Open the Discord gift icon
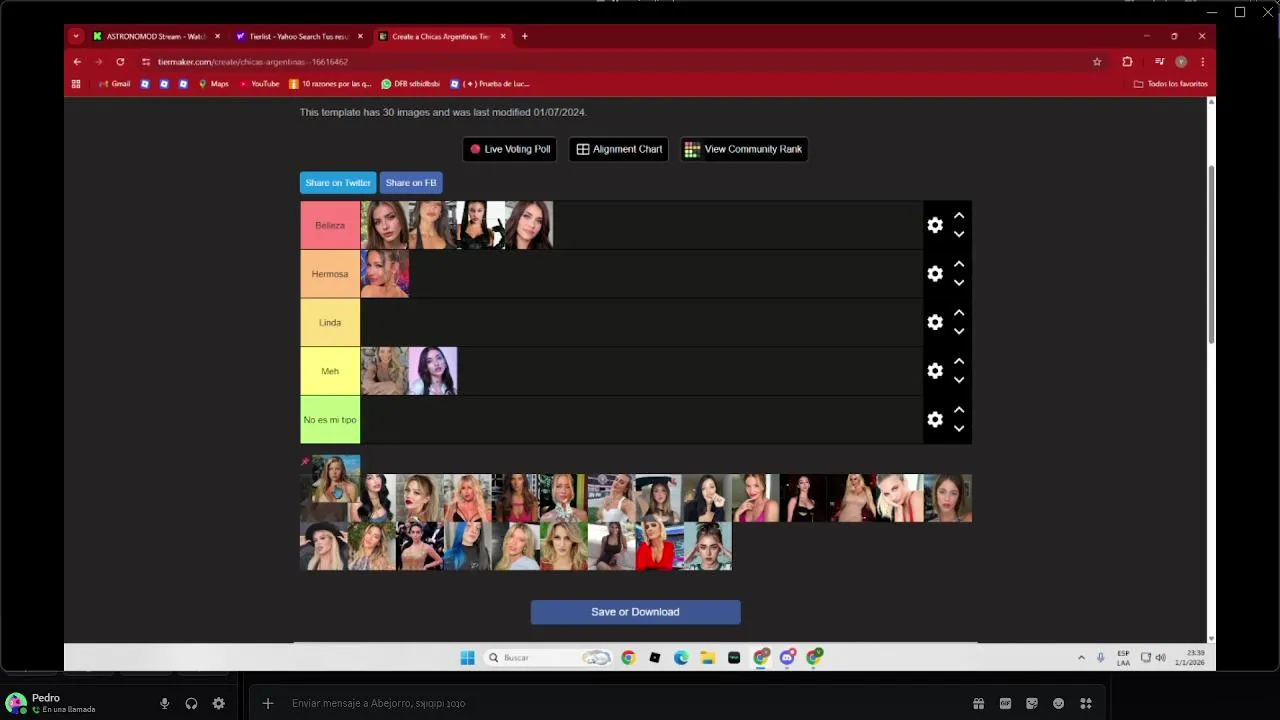This screenshot has height=720, width=1280. pyautogui.click(x=978, y=703)
